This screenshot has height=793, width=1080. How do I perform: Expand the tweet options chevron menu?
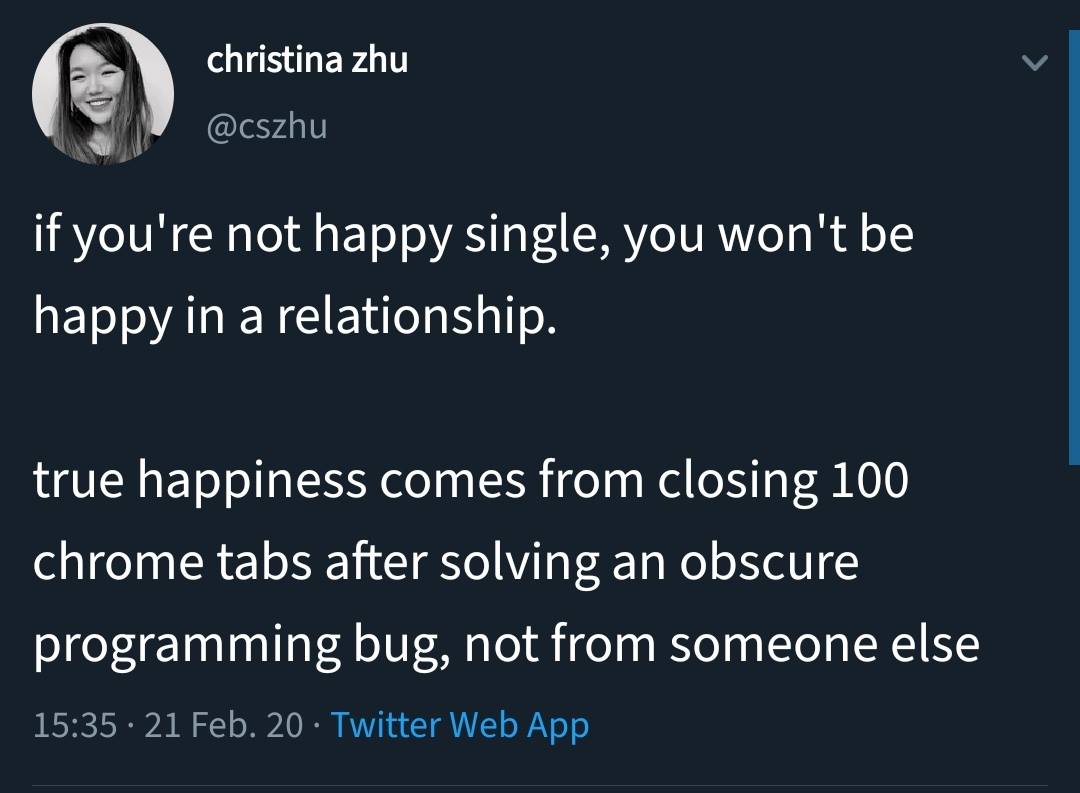coord(1034,64)
